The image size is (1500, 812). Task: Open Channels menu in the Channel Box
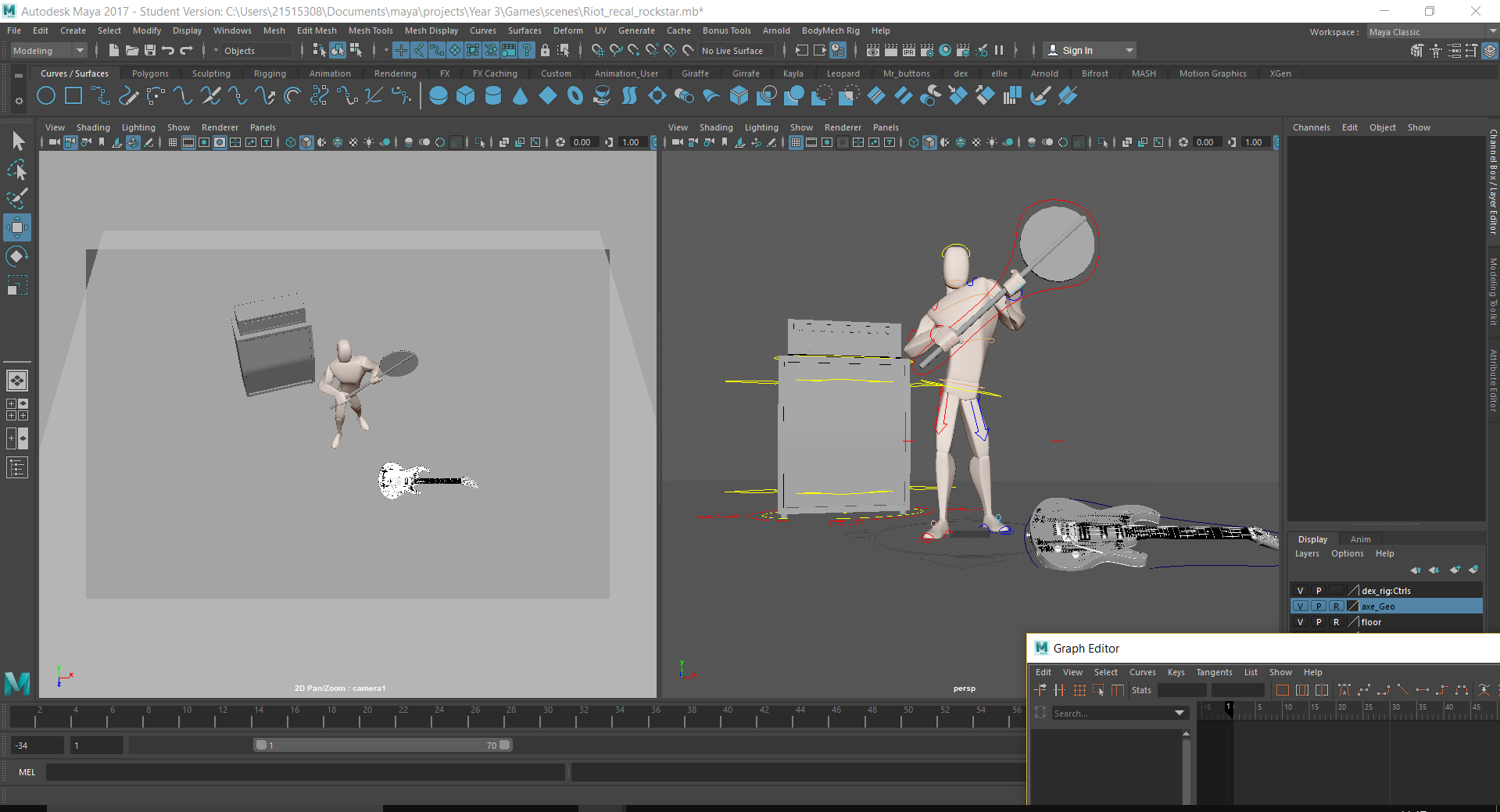click(x=1311, y=127)
